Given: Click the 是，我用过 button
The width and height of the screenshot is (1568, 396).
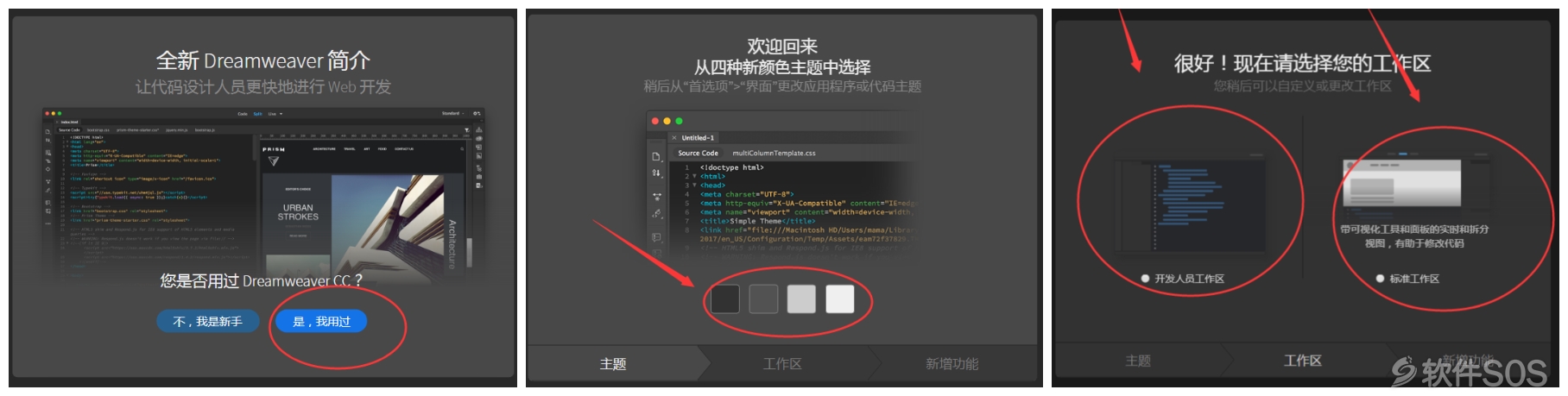Looking at the screenshot, I should [x=321, y=321].
